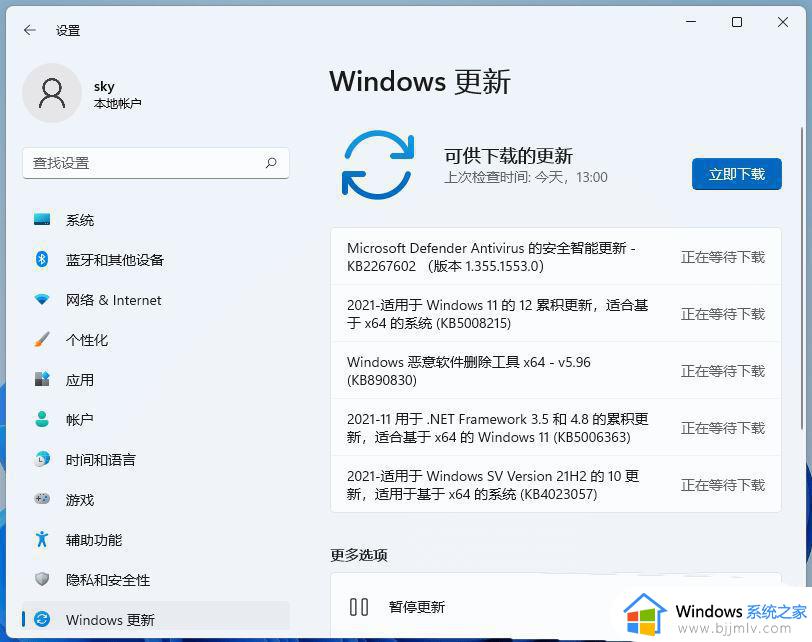This screenshot has height=642, width=812.
Task: Open 蓝牙和其他设备 settings
Action: pyautogui.click(x=155, y=260)
